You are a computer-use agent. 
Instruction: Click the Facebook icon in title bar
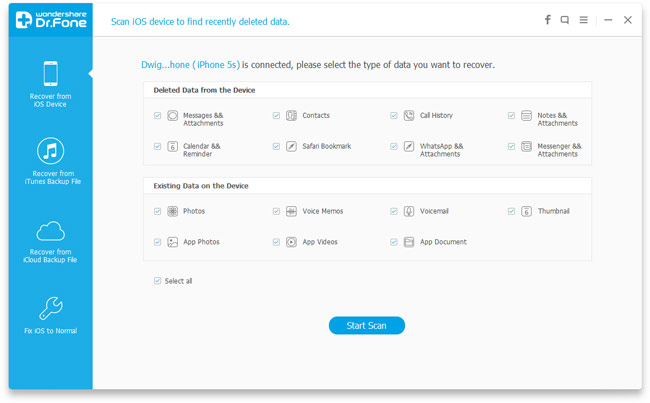pos(547,20)
